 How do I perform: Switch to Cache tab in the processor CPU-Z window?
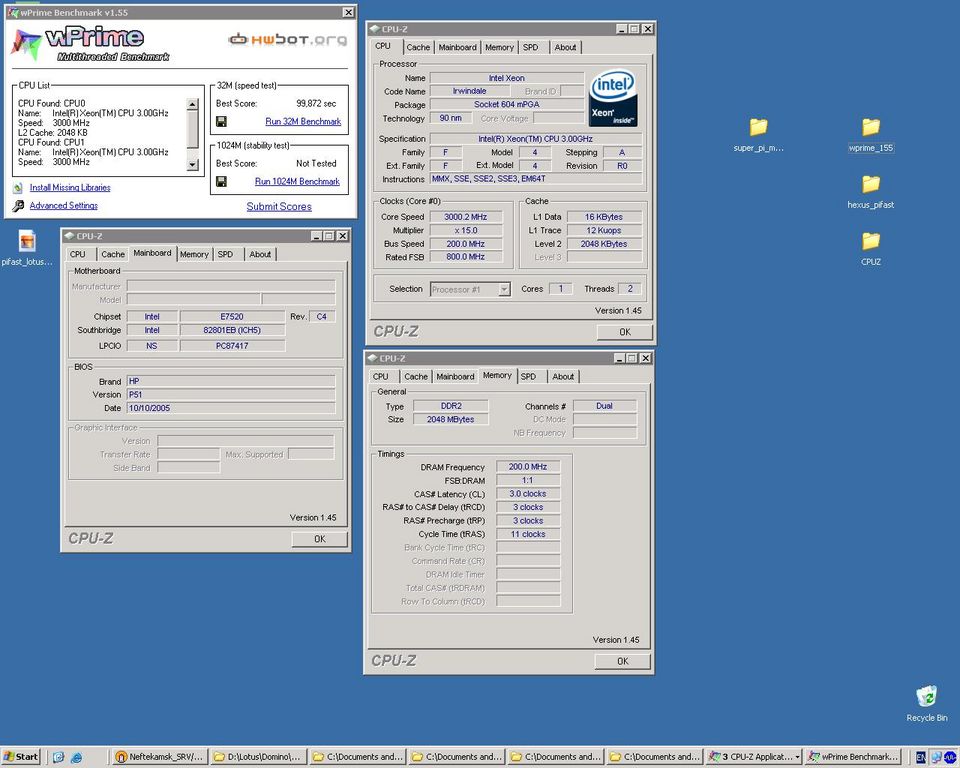point(418,47)
